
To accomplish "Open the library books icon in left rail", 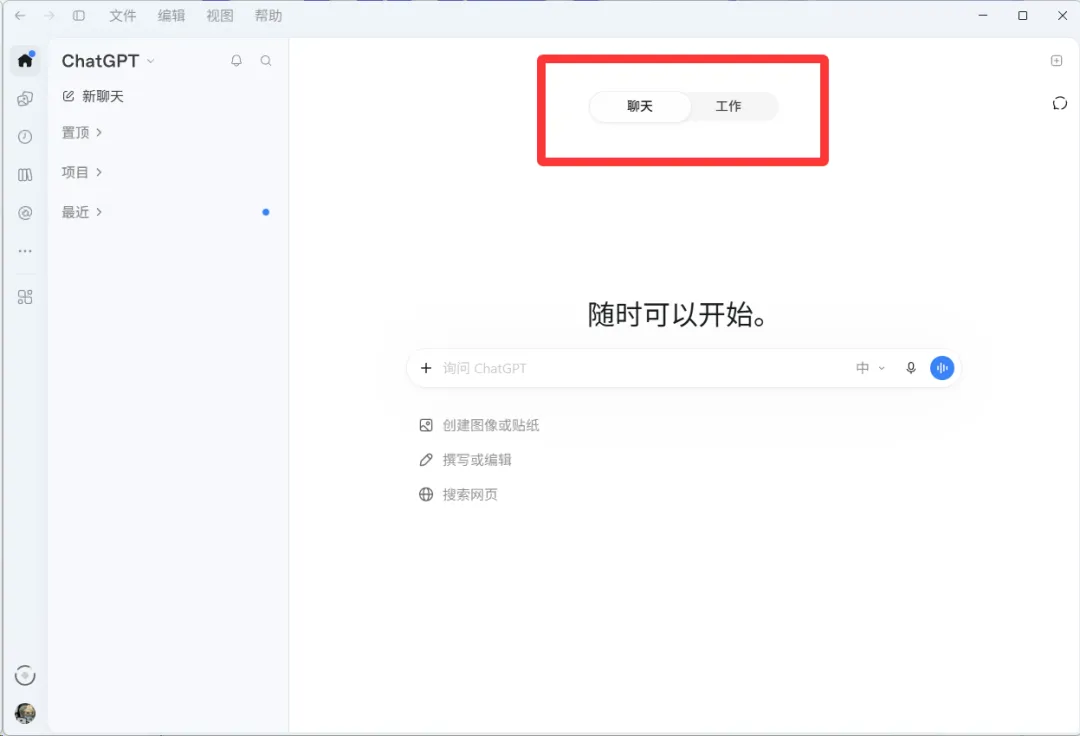I will pyautogui.click(x=25, y=175).
